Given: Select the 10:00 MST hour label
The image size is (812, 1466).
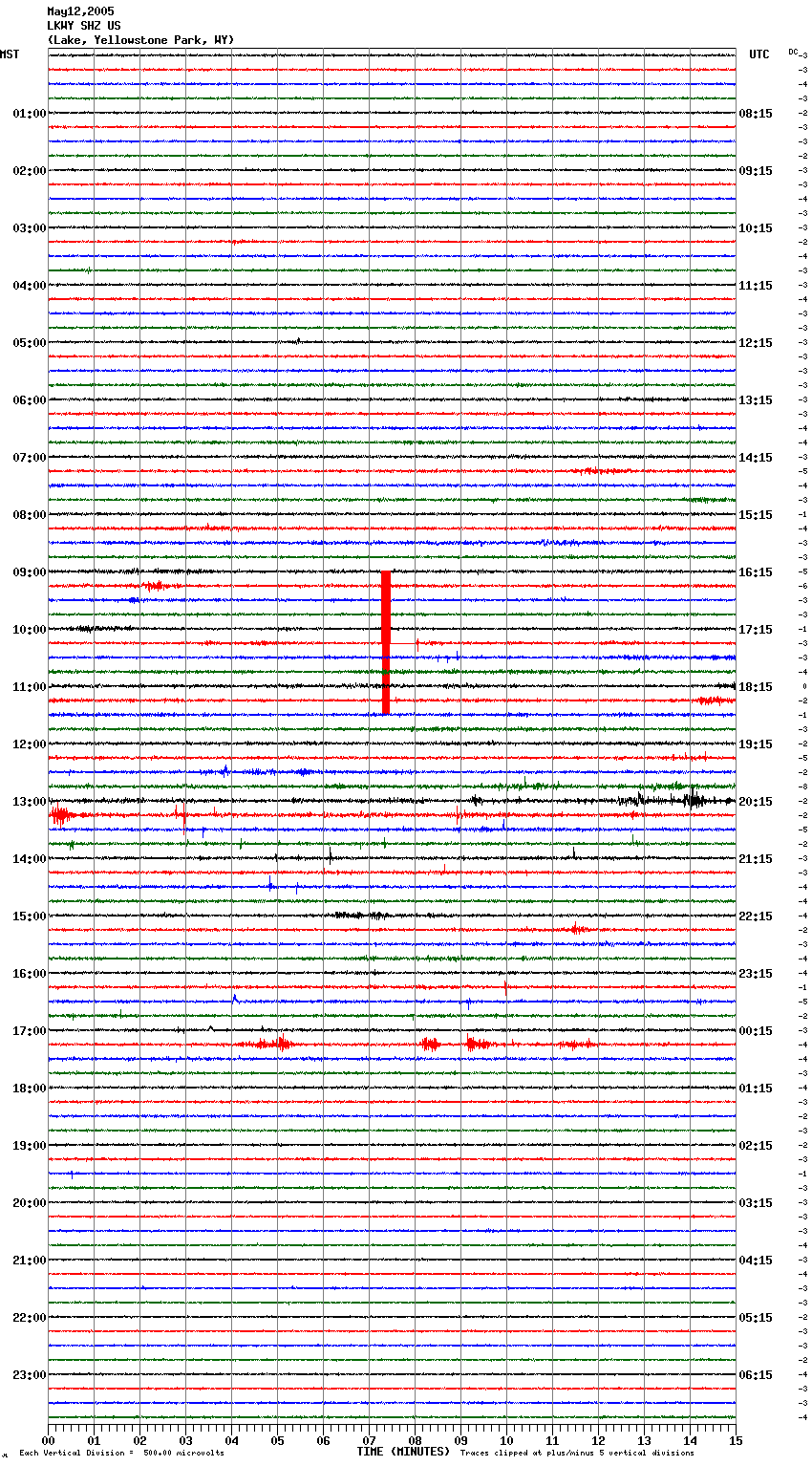Looking at the screenshot, I should coord(30,630).
